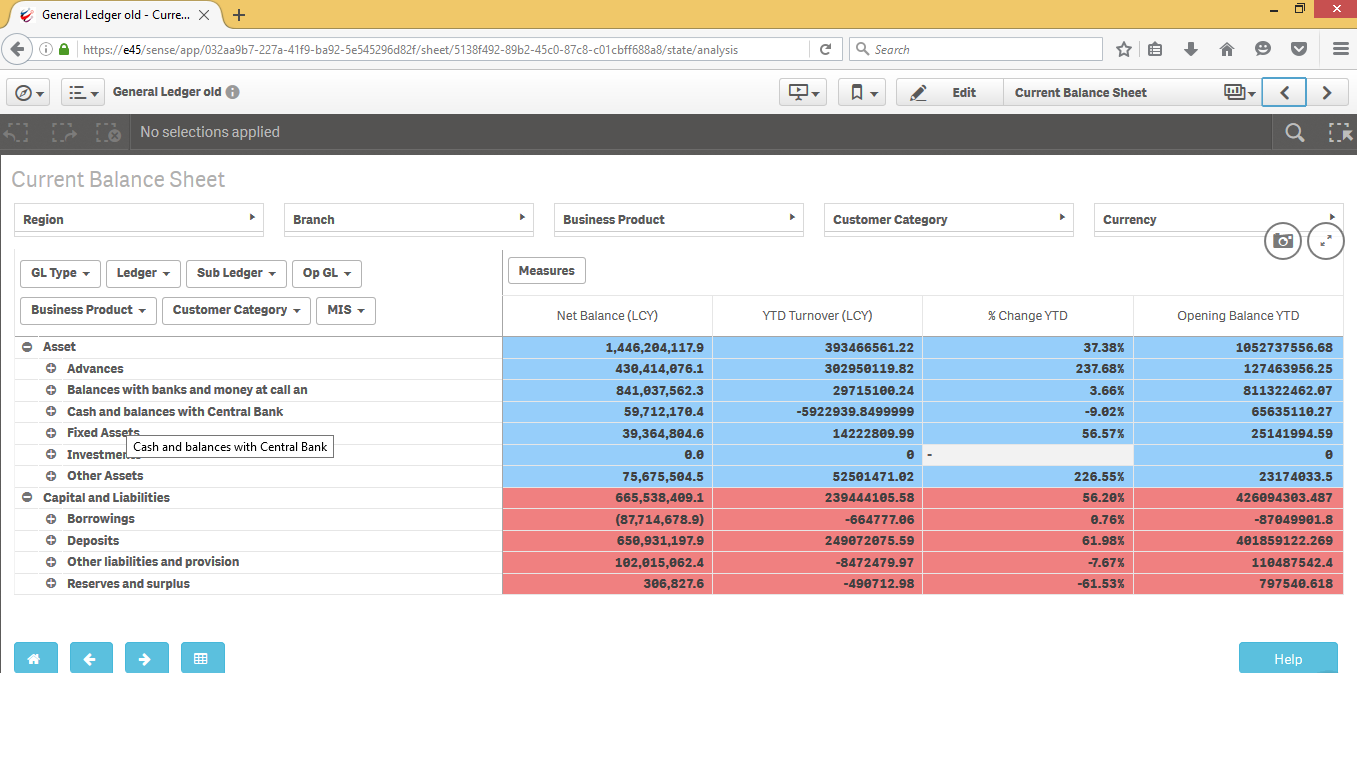Take a snapshot with the camera icon
1366x768 pixels.
point(1282,241)
